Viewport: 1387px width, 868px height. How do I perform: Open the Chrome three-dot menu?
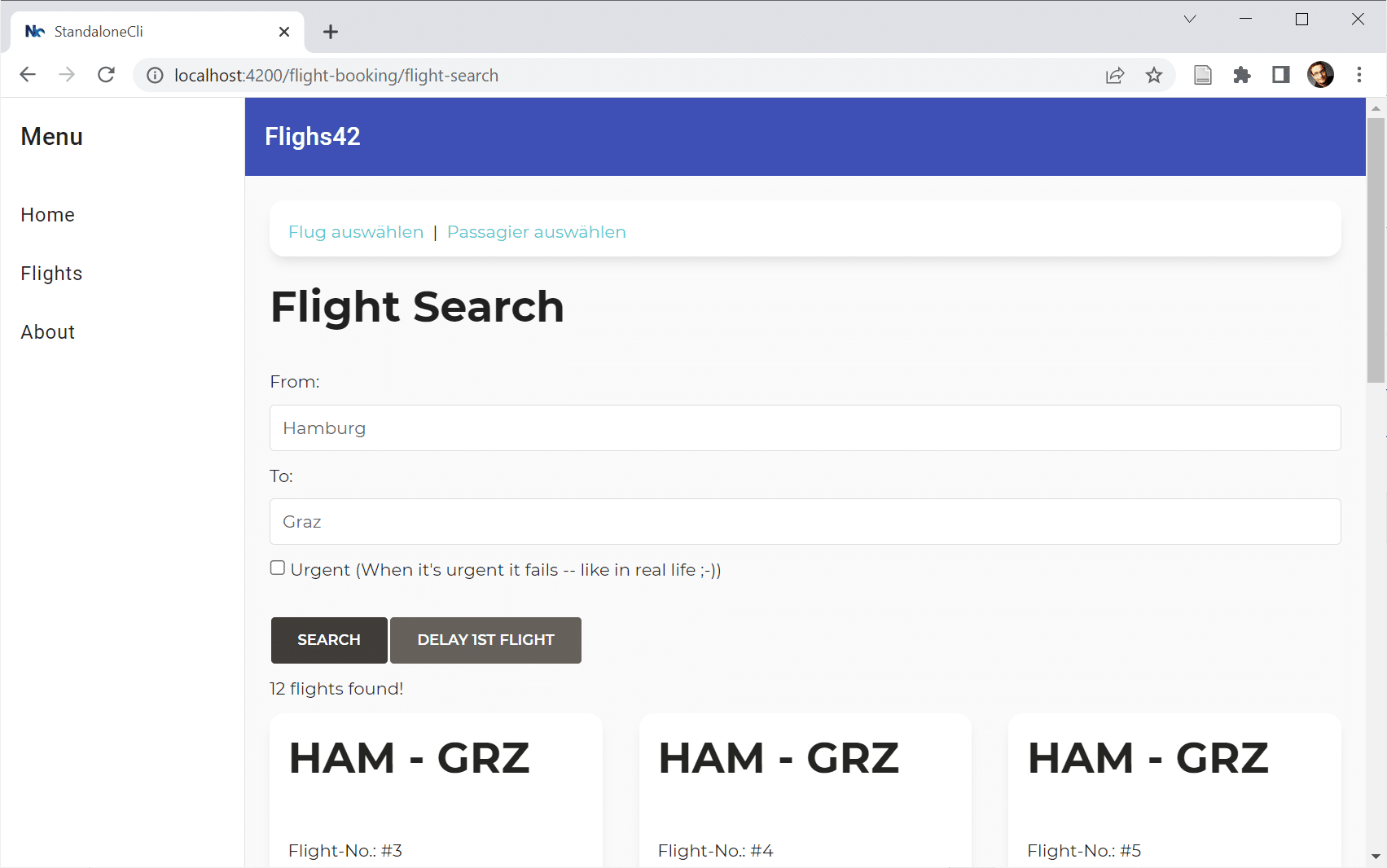pyautogui.click(x=1358, y=75)
